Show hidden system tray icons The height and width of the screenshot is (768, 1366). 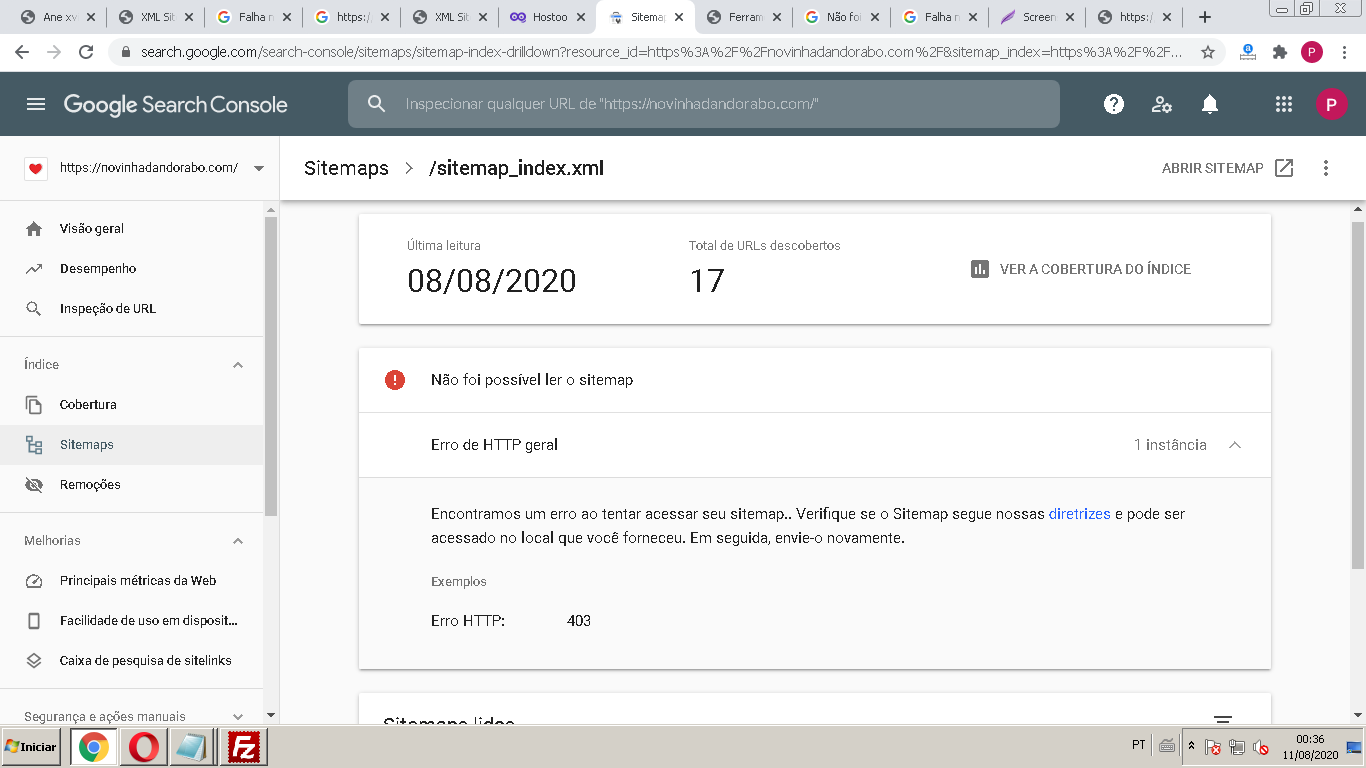click(x=1191, y=746)
